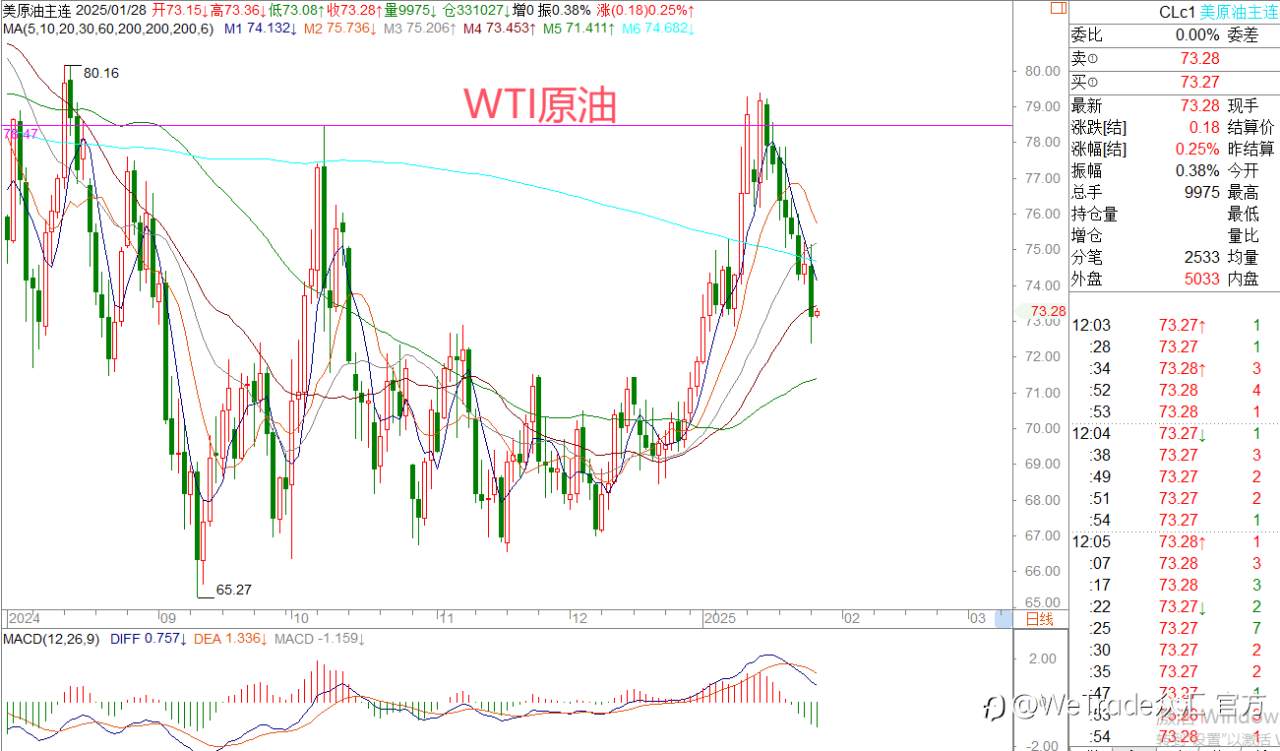Click the 买① bid price 73.27

pyautogui.click(x=1200, y=82)
